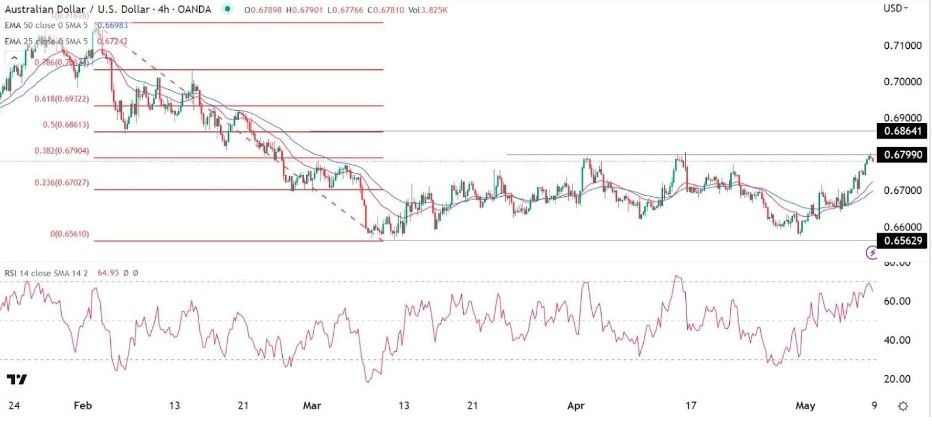The height and width of the screenshot is (434, 932).
Task: Click the May date label
Action: point(805,406)
